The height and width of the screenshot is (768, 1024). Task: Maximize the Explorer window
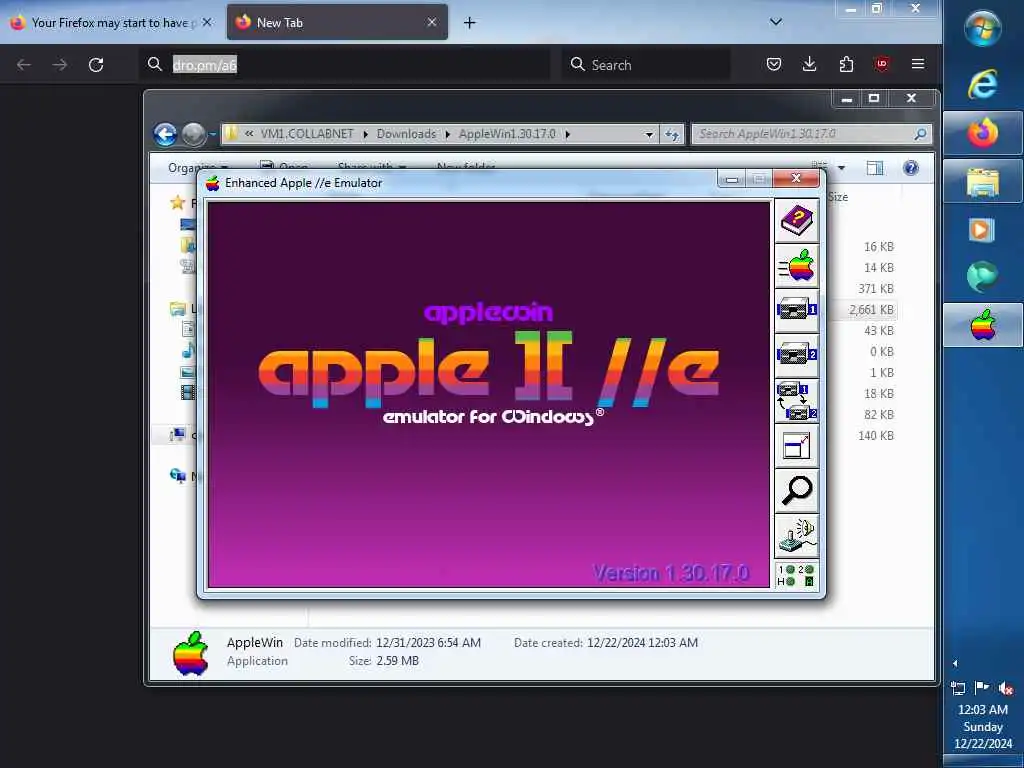click(x=874, y=98)
